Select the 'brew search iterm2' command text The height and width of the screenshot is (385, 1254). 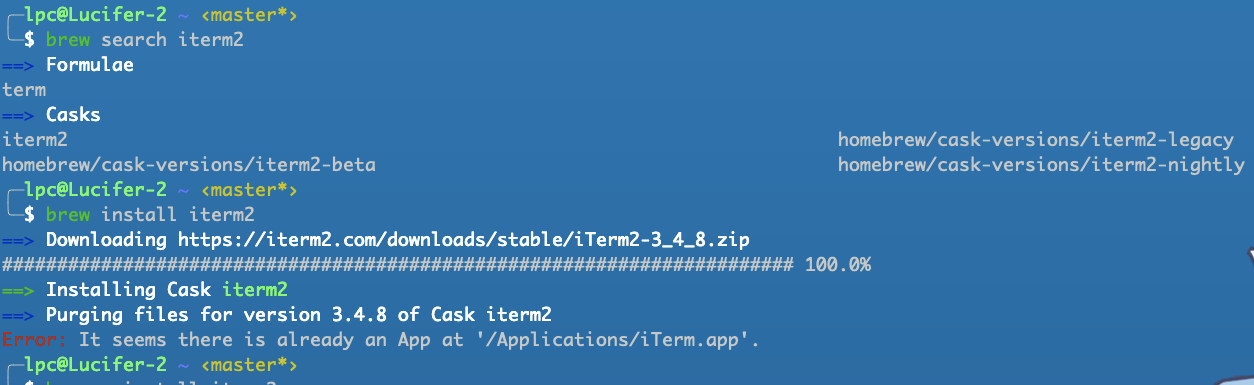pyautogui.click(x=145, y=40)
